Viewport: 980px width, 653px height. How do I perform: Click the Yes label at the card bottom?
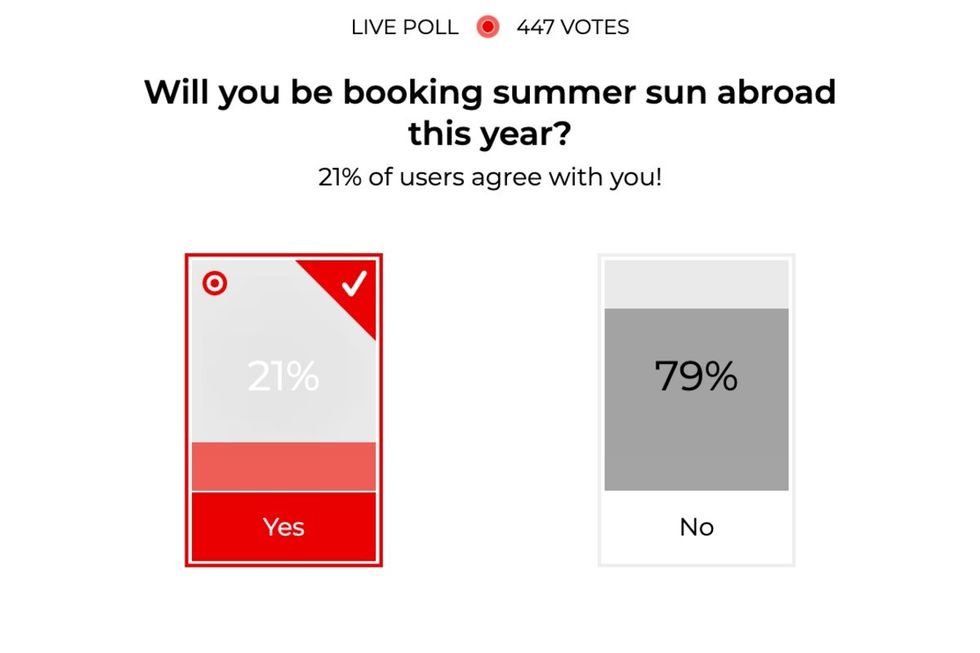[283, 527]
